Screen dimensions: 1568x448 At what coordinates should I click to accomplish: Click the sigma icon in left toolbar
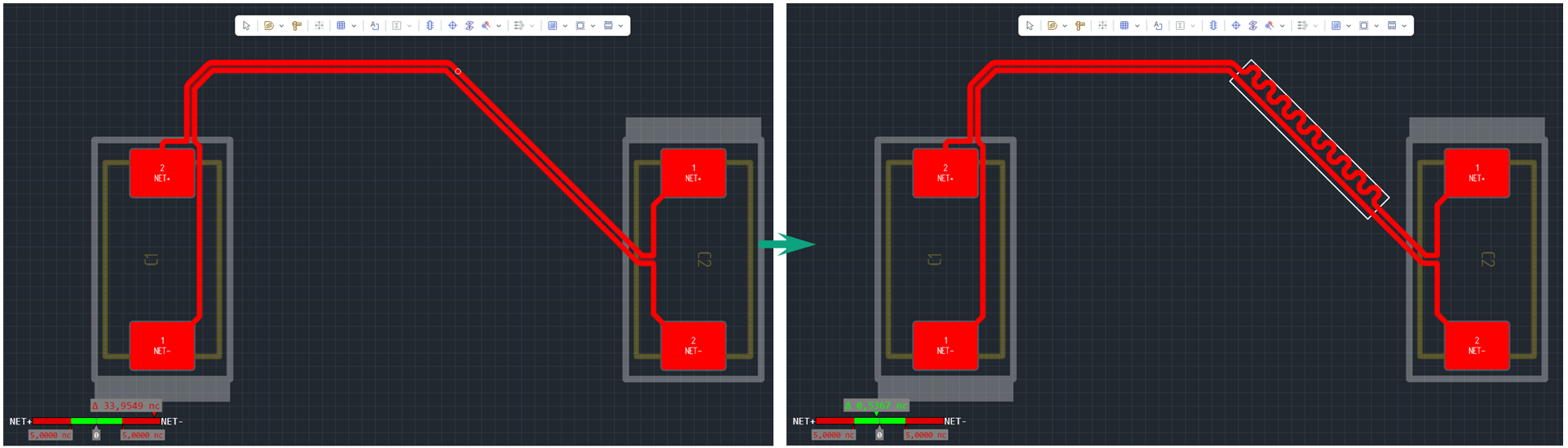(397, 26)
